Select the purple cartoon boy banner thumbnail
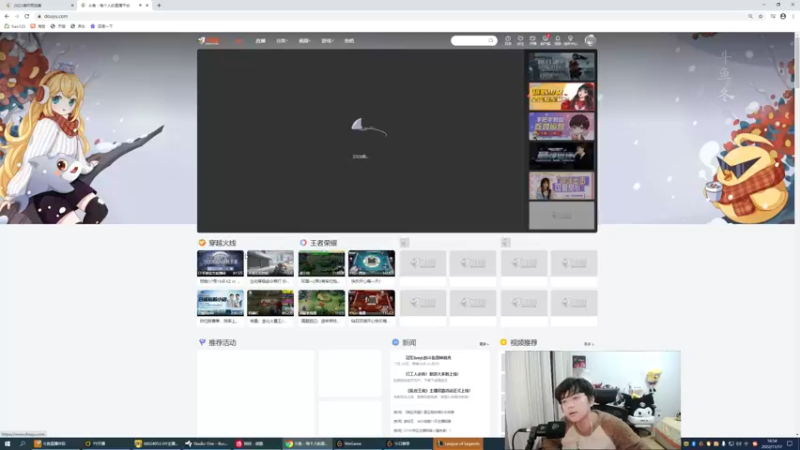This screenshot has height=450, width=800. 561,126
